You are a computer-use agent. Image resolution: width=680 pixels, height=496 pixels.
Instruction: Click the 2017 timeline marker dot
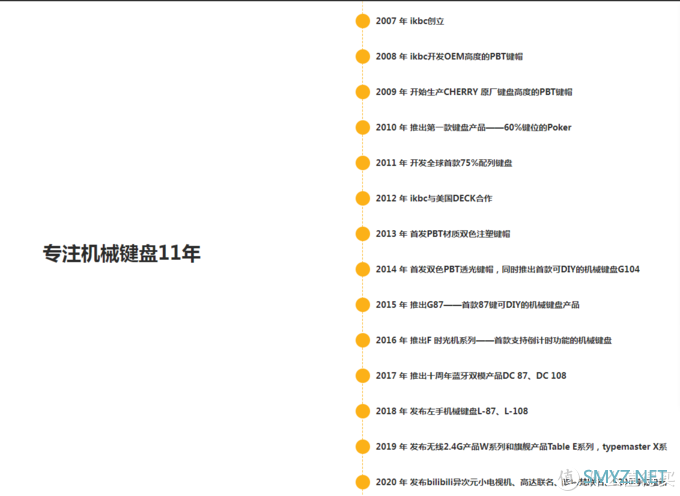pyautogui.click(x=363, y=375)
